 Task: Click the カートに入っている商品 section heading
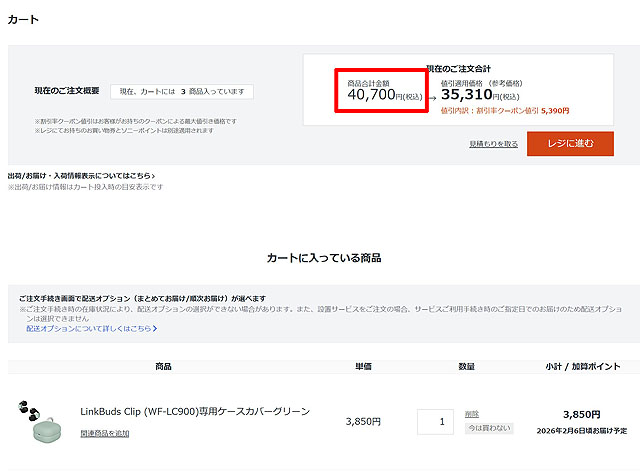(323, 258)
